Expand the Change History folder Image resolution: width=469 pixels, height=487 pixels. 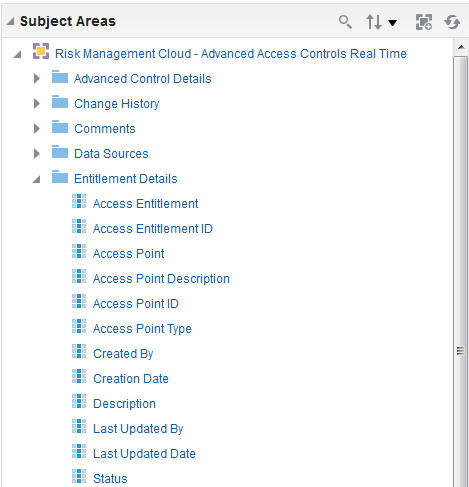point(37,104)
